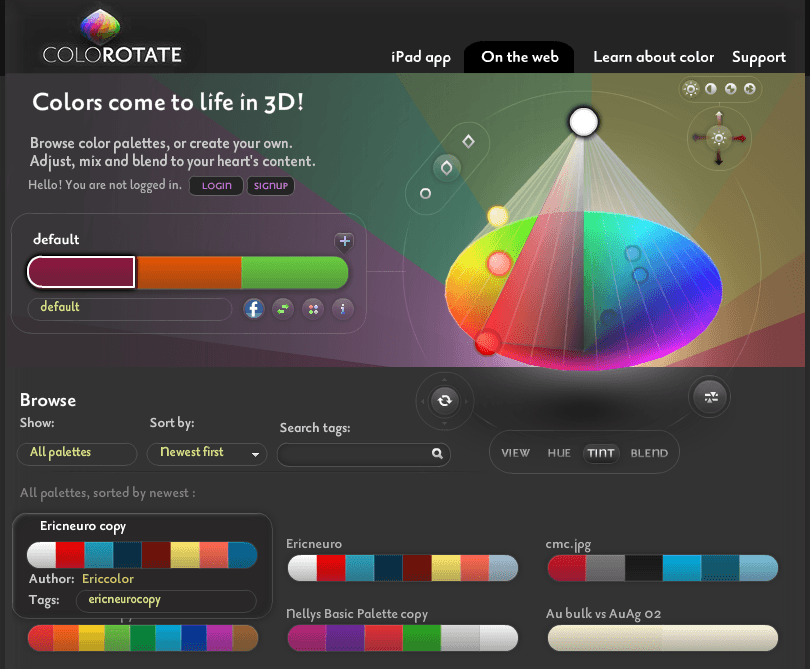Select the small circle shape icon

425,194
